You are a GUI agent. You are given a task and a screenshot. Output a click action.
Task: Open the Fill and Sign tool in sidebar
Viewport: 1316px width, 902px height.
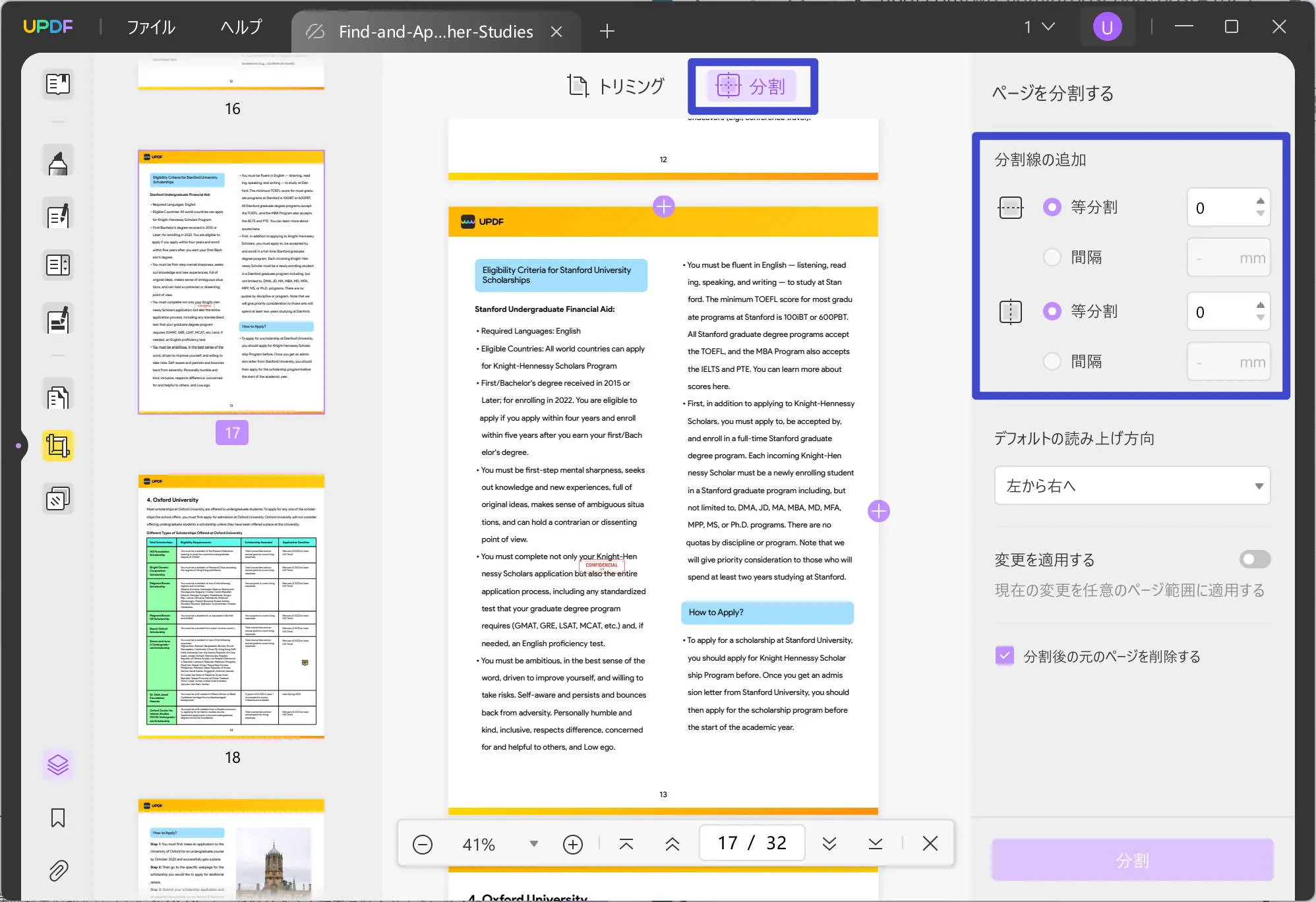point(58,319)
